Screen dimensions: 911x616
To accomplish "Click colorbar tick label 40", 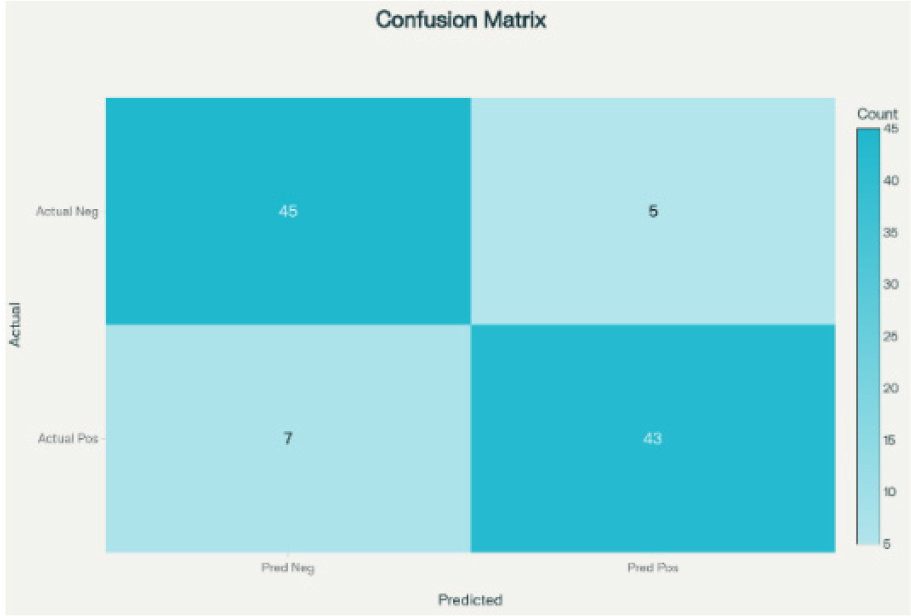I will click(x=891, y=181).
